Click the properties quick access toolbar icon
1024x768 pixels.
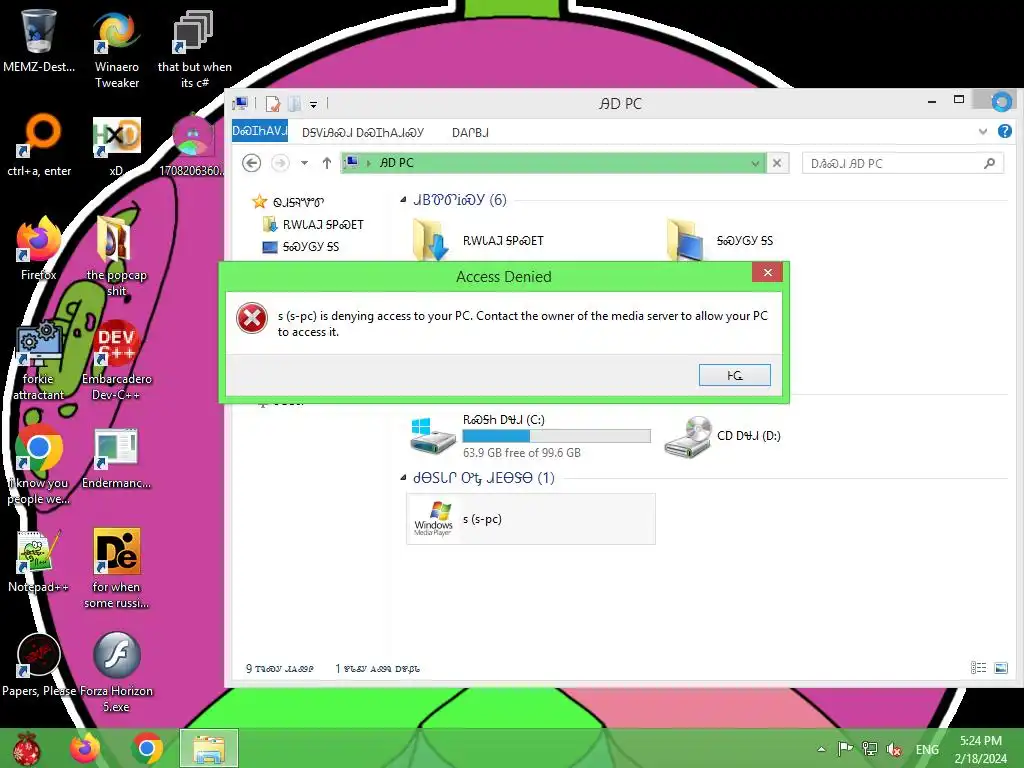[272, 103]
